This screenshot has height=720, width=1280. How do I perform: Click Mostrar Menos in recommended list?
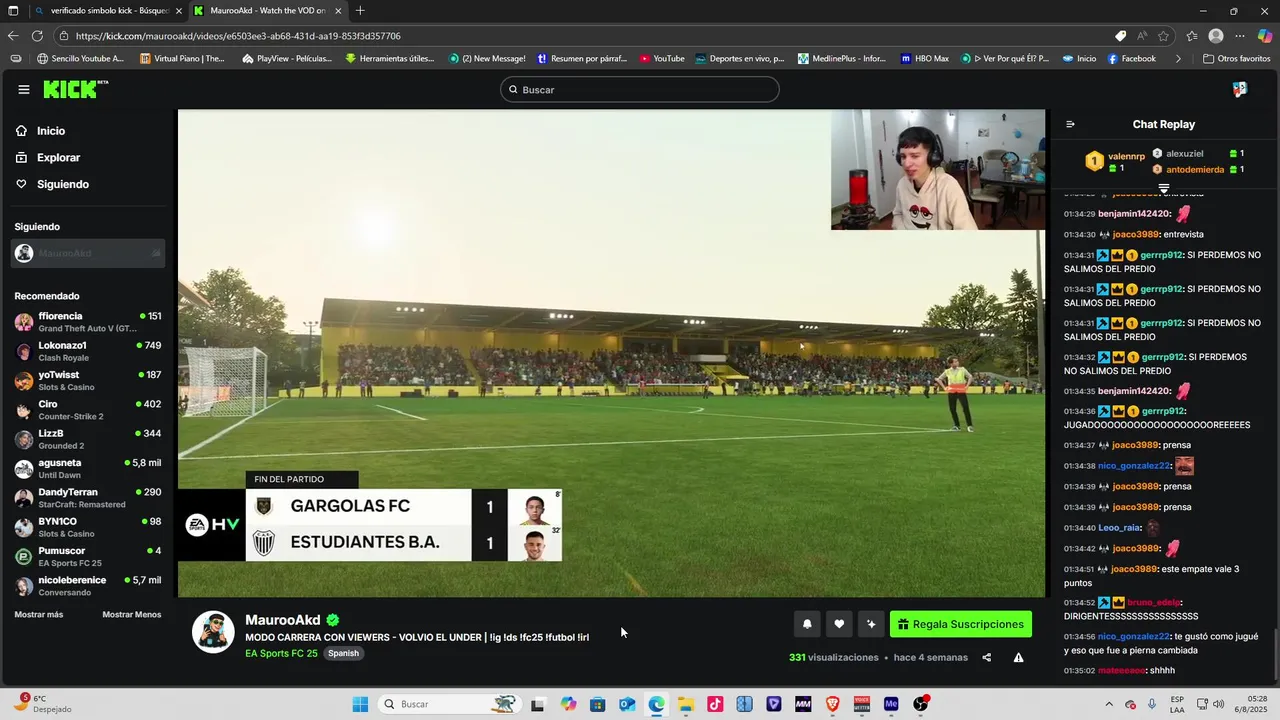pyautogui.click(x=132, y=614)
